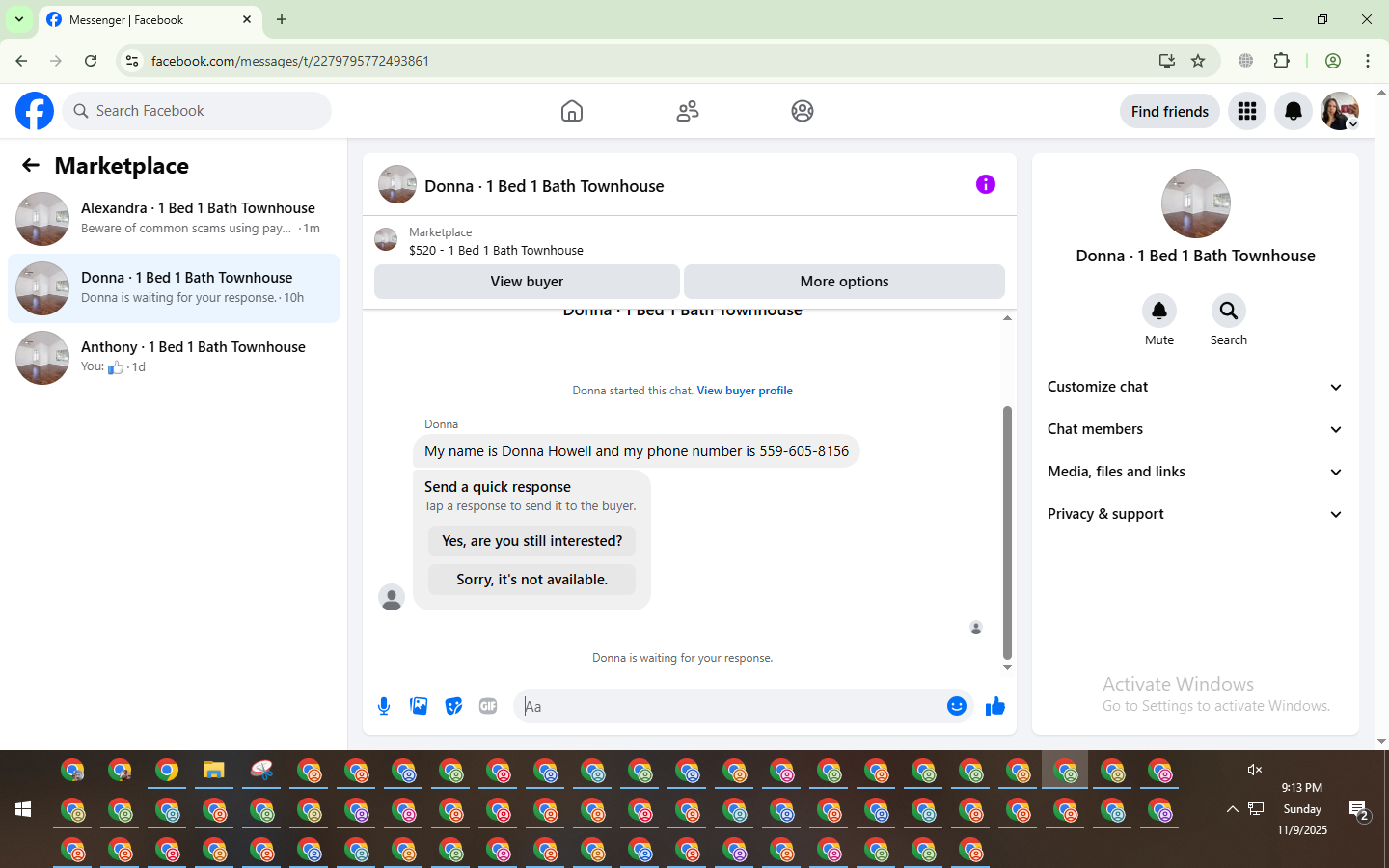This screenshot has width=1389, height=868.
Task: Click the '$520 - 1 Bed 1 Bath Townhouse' listing text
Action: [x=496, y=251]
